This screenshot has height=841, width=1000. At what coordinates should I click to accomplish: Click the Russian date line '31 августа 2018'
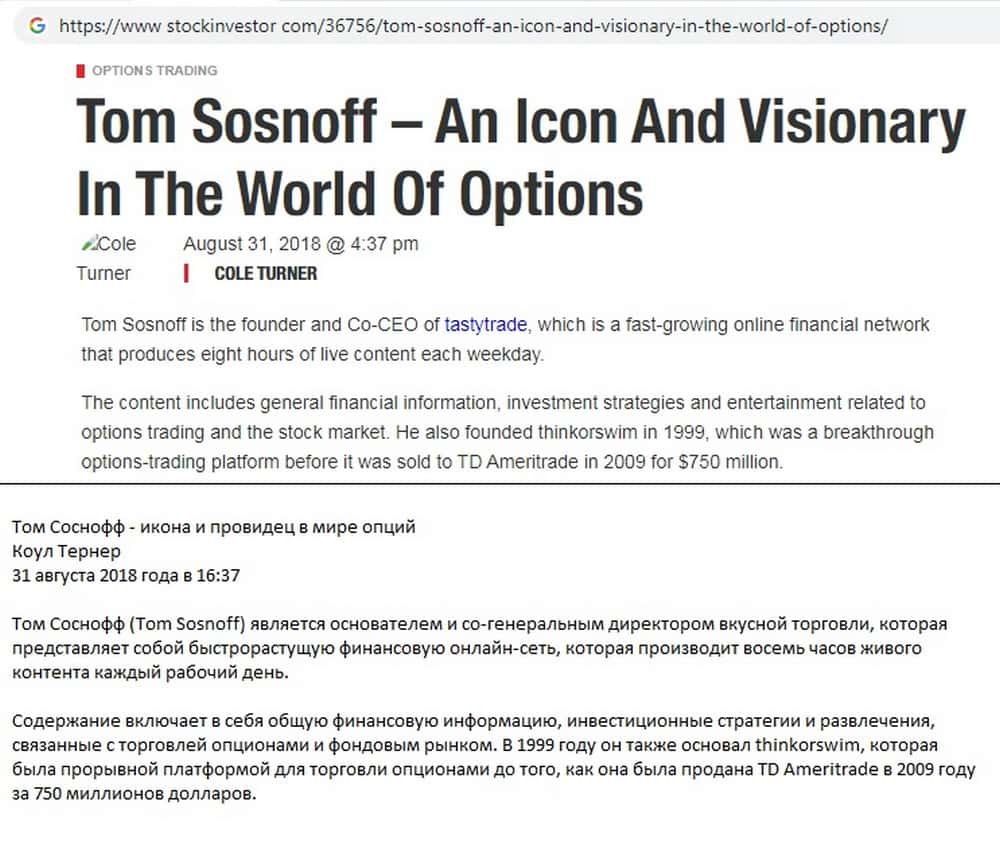coord(126,575)
